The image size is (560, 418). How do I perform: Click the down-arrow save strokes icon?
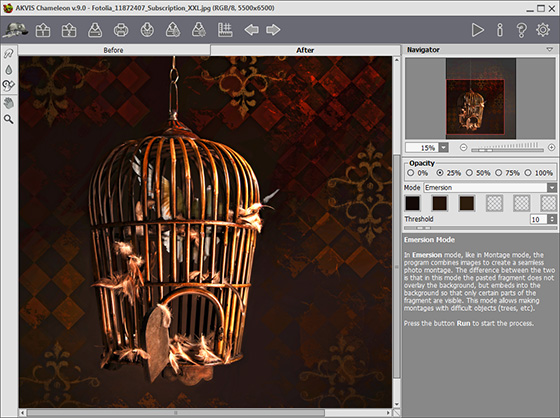[x=199, y=30]
